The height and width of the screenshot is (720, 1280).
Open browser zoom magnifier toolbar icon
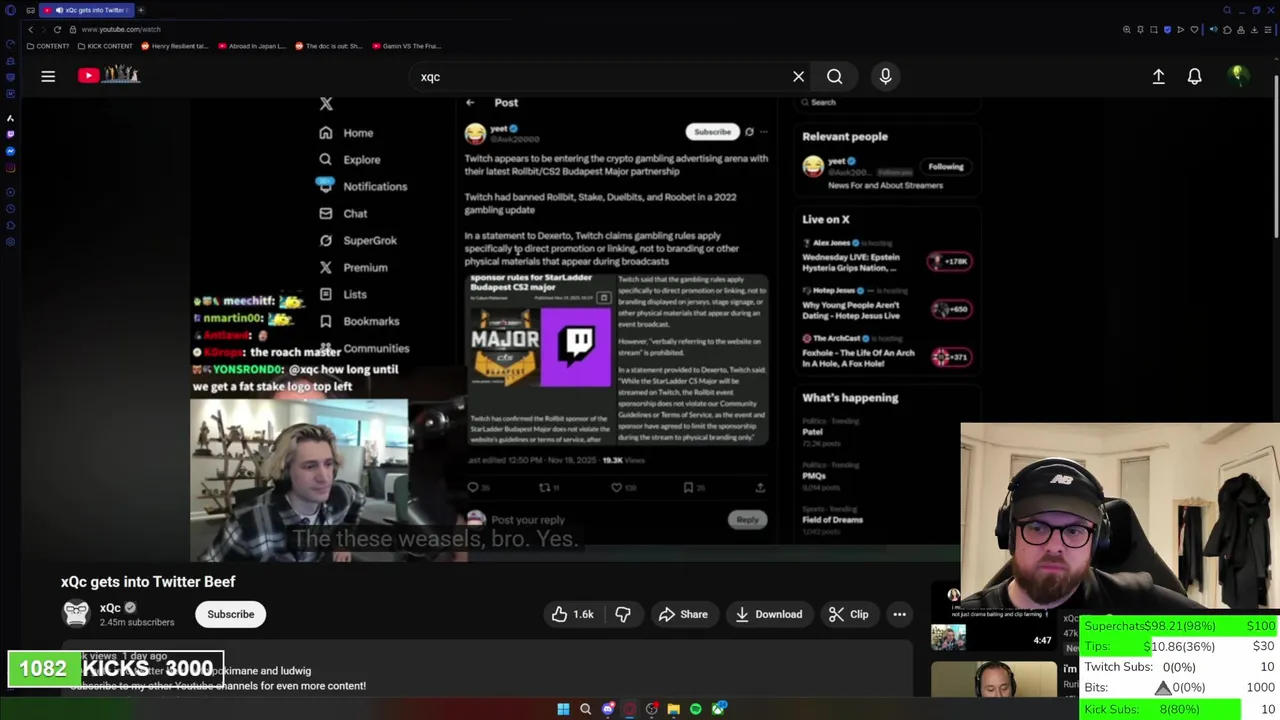[1126, 30]
